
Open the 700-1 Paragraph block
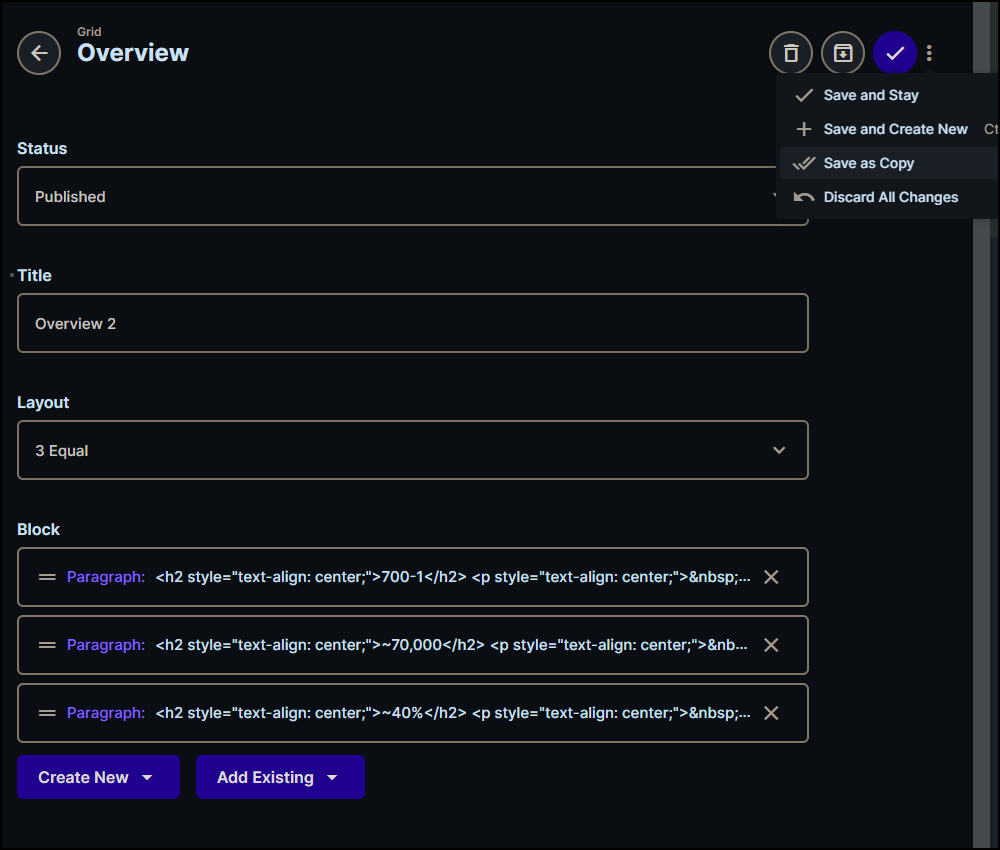413,577
